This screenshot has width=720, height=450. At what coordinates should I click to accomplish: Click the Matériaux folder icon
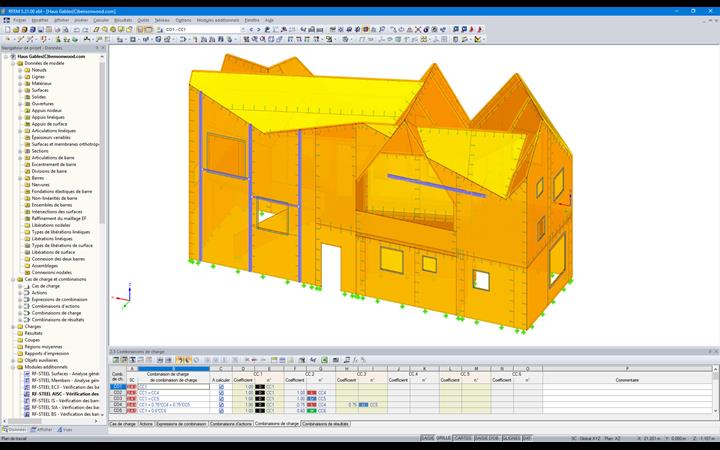(x=27, y=84)
